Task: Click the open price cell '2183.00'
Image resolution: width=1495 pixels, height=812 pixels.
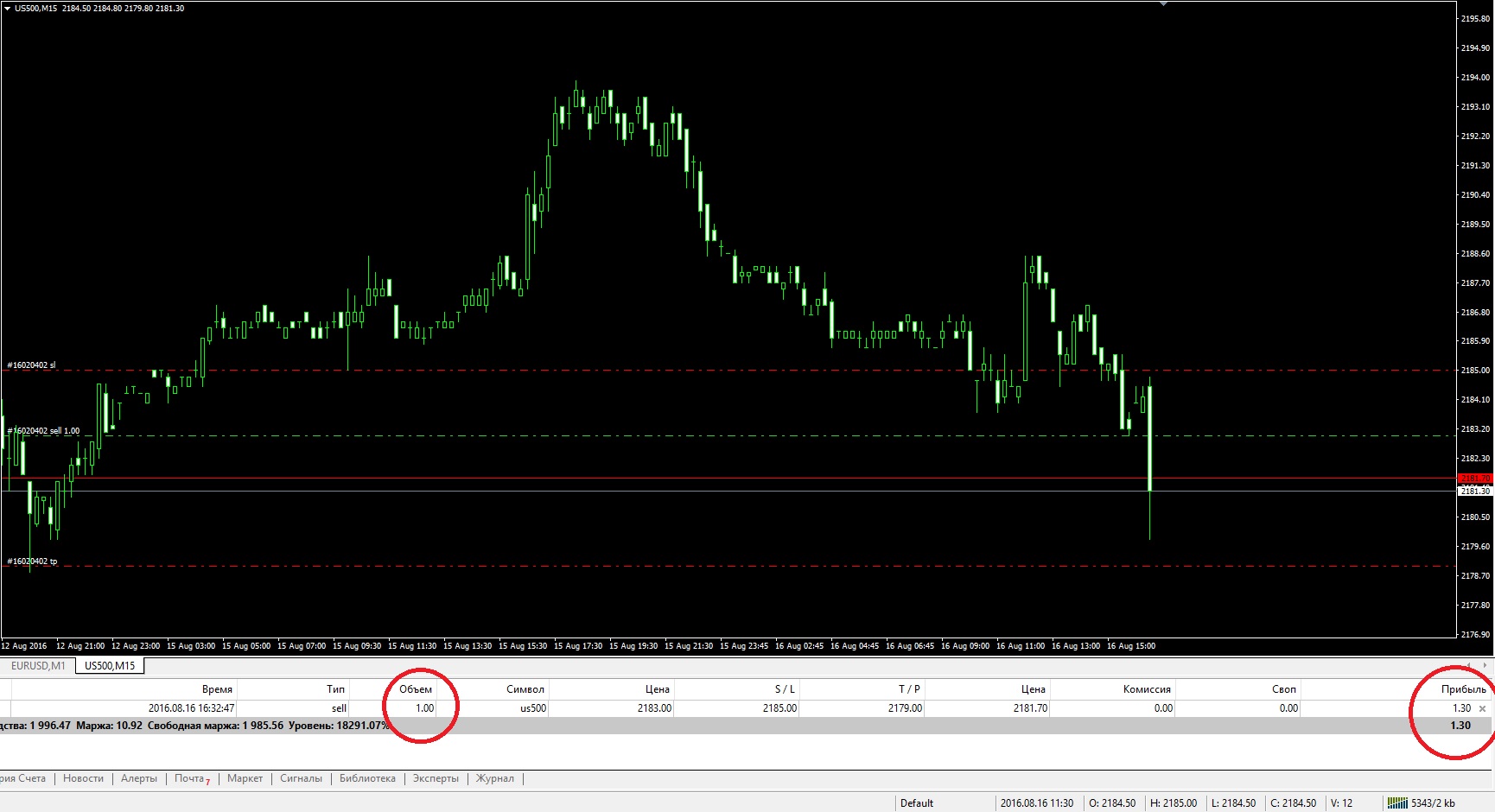Action: point(654,708)
